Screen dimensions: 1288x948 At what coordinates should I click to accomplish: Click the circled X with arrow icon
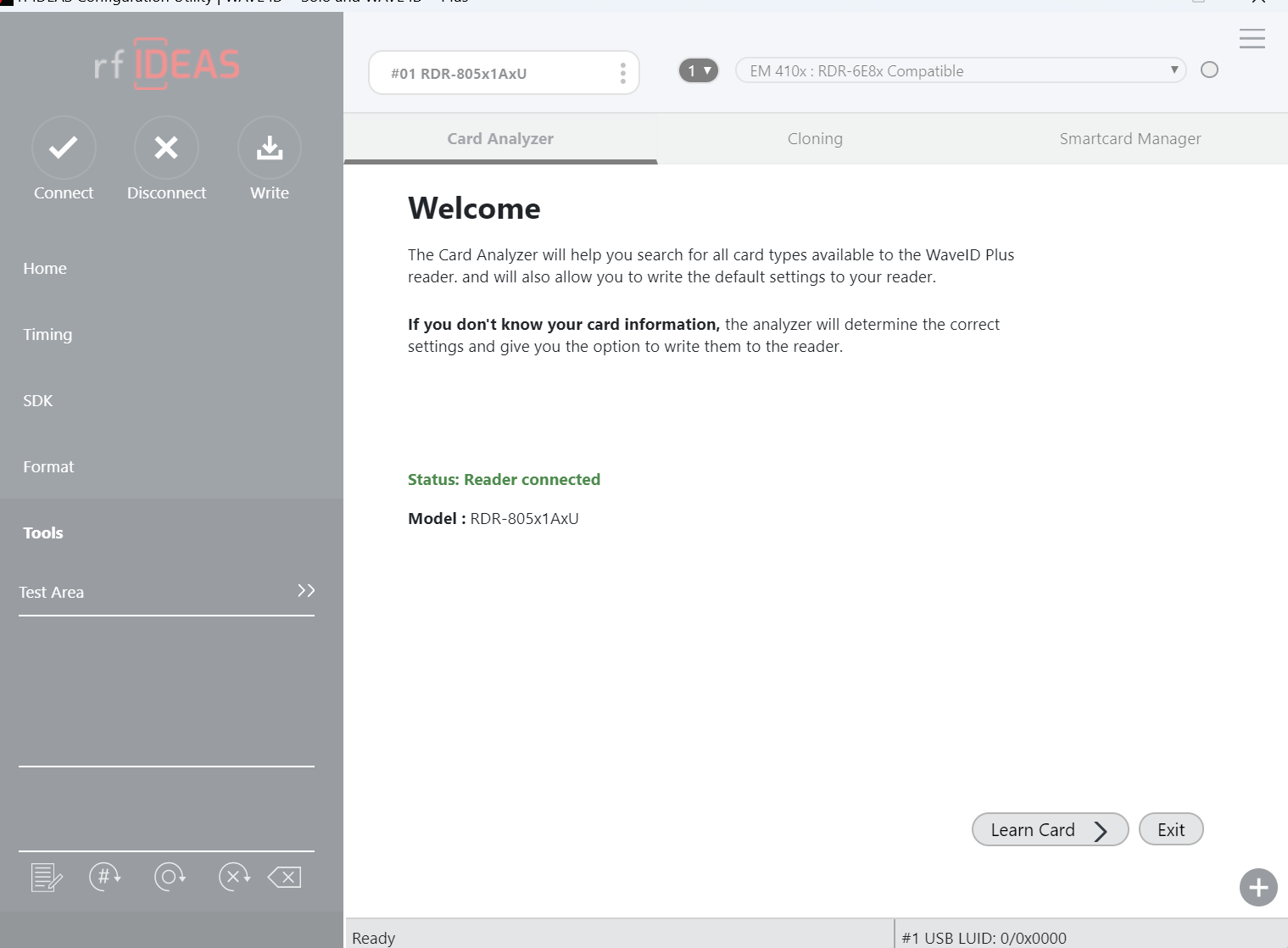[234, 876]
